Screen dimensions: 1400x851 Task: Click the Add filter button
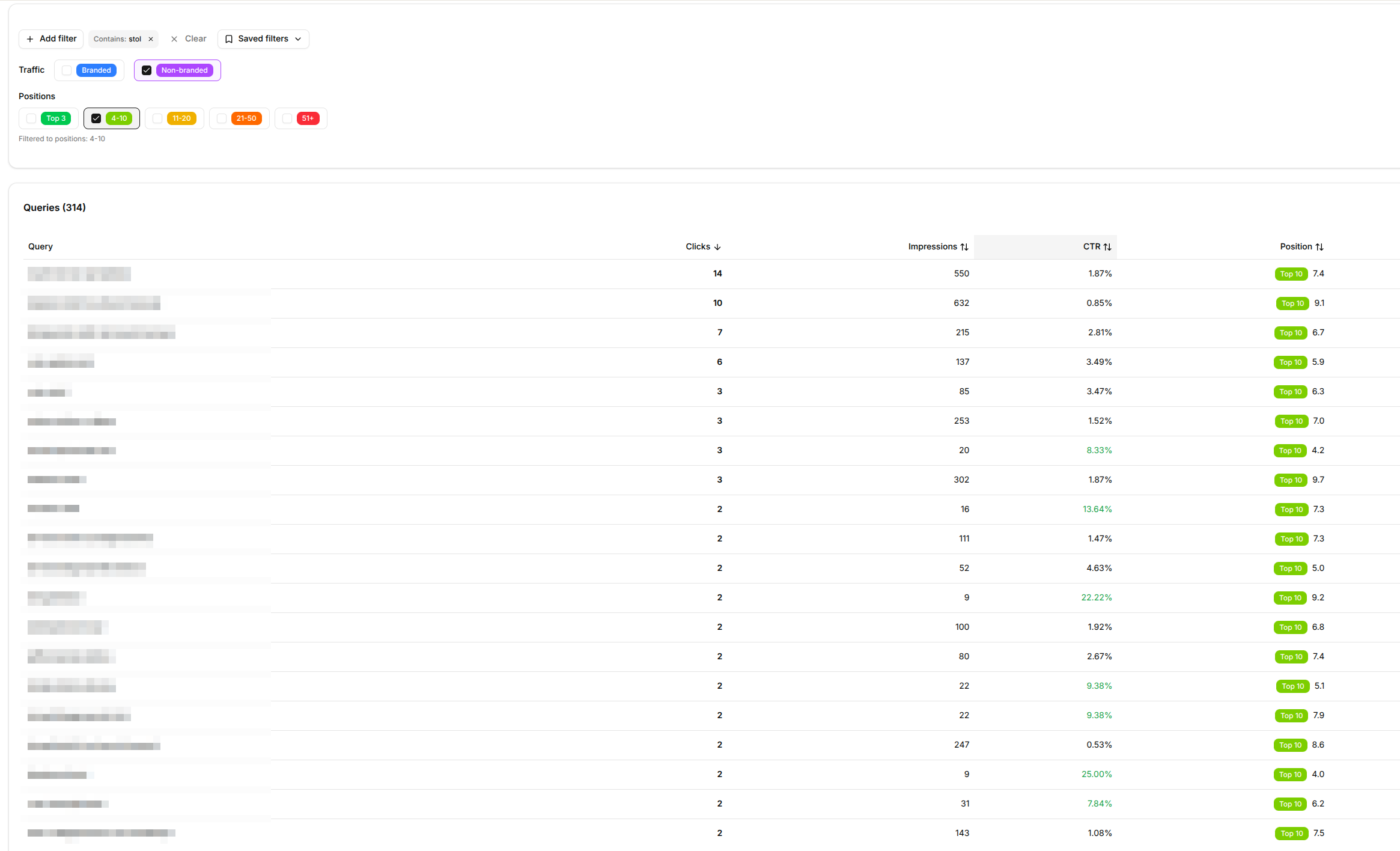pos(50,38)
